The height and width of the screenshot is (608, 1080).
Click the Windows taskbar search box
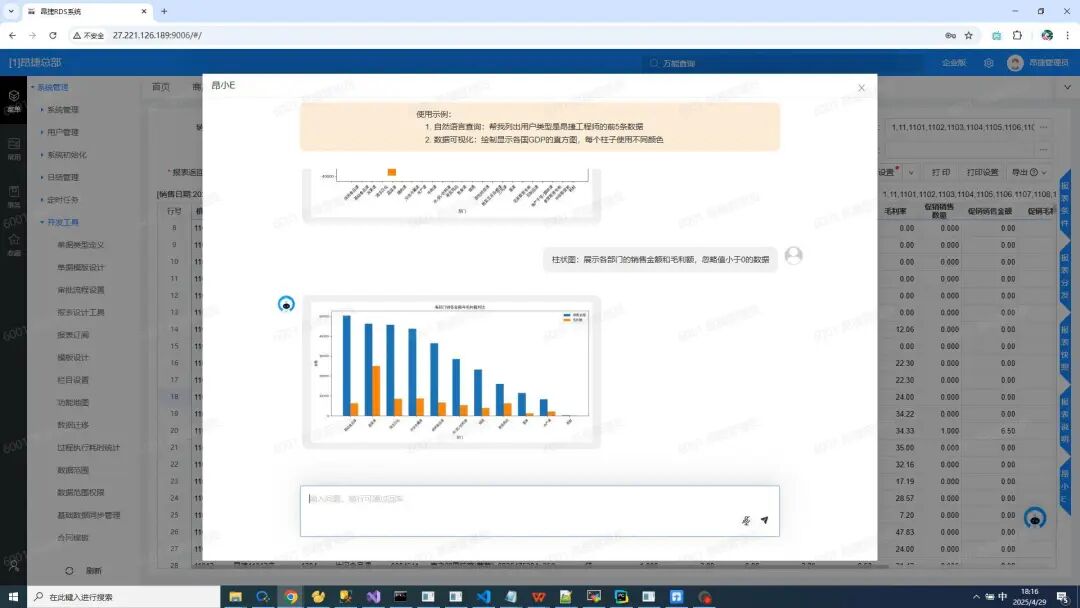click(124, 596)
